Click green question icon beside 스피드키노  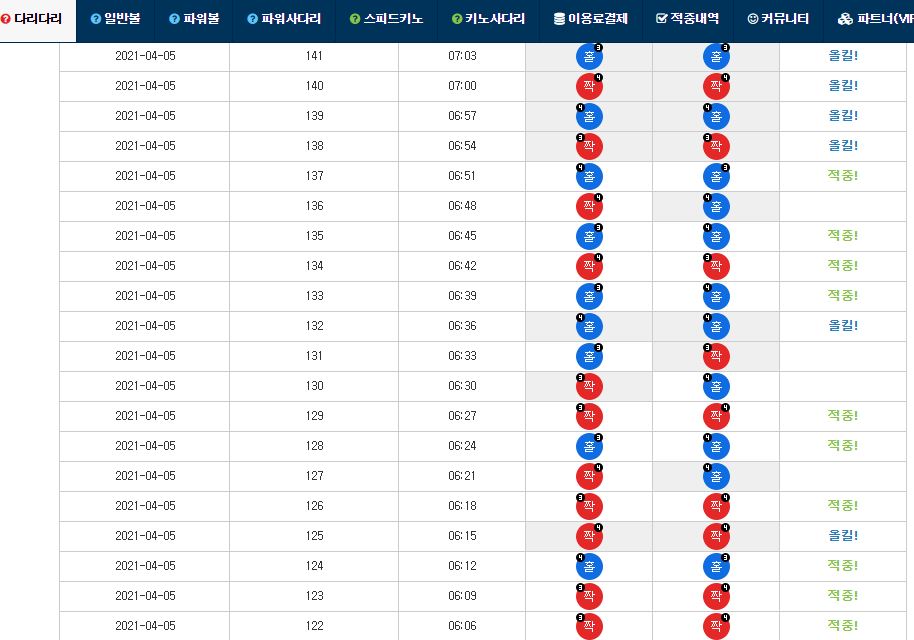point(354,19)
